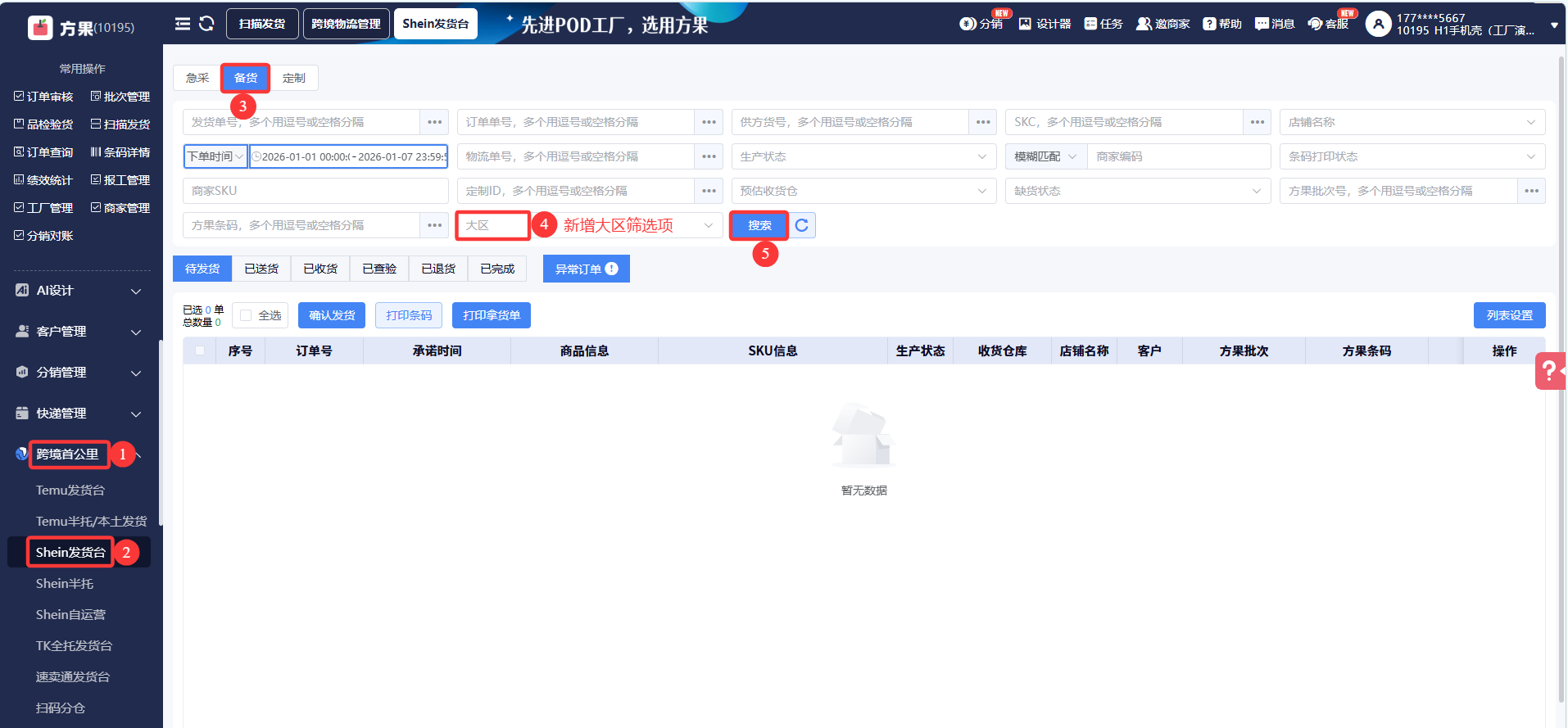
Task: Open the 下单时间 type dropdown
Action: 215,156
